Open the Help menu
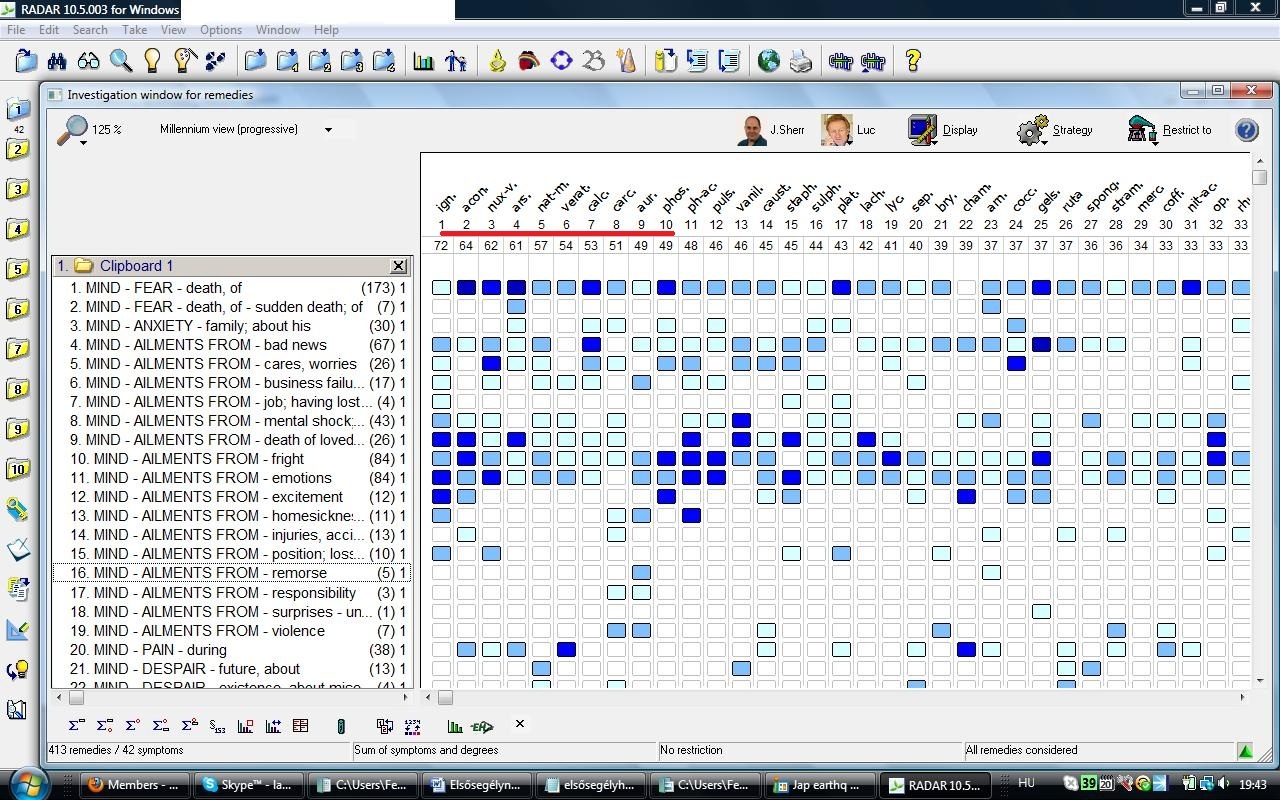 click(326, 30)
